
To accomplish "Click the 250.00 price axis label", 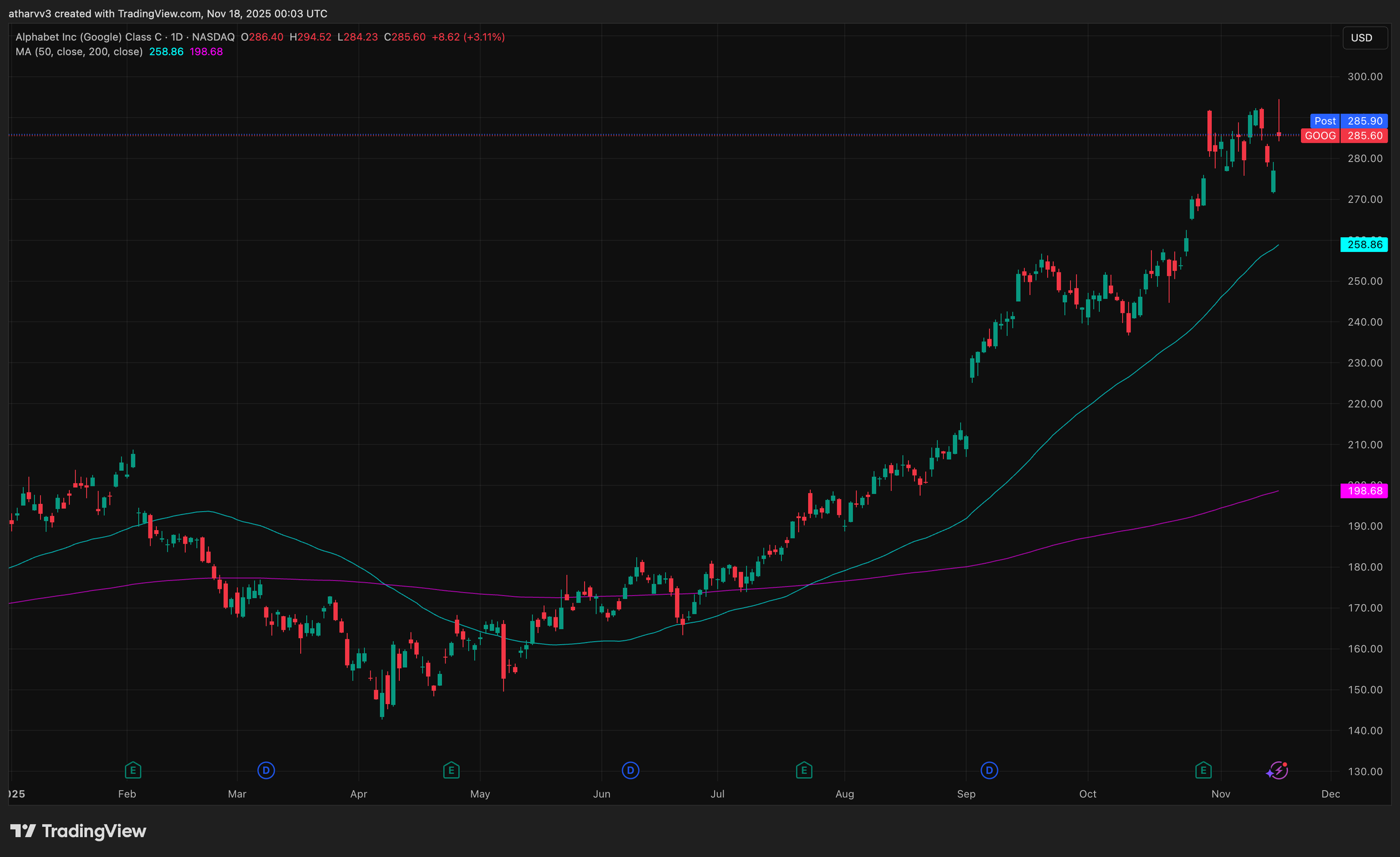I will click(1365, 281).
